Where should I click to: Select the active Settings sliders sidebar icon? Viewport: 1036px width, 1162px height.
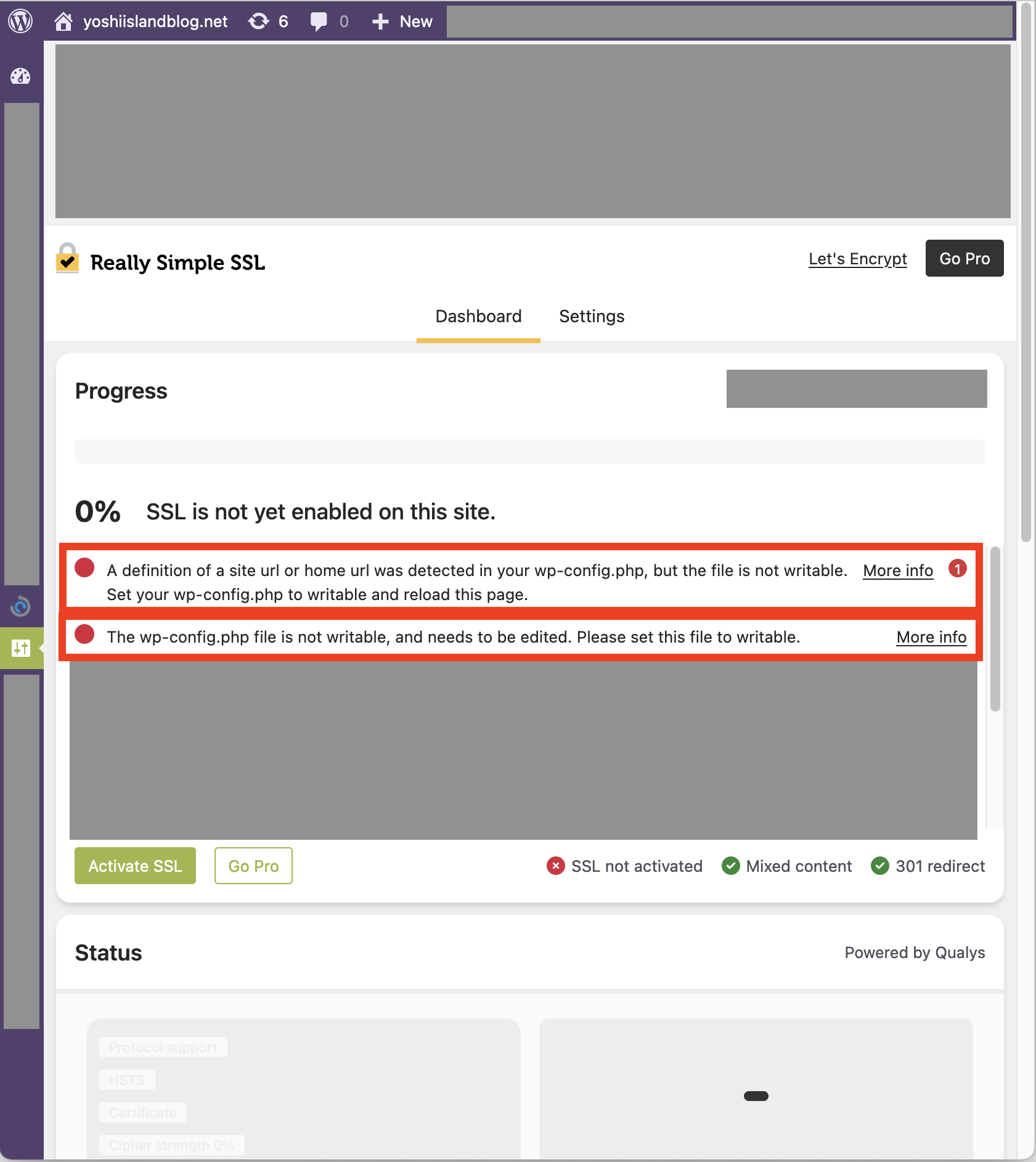click(21, 648)
